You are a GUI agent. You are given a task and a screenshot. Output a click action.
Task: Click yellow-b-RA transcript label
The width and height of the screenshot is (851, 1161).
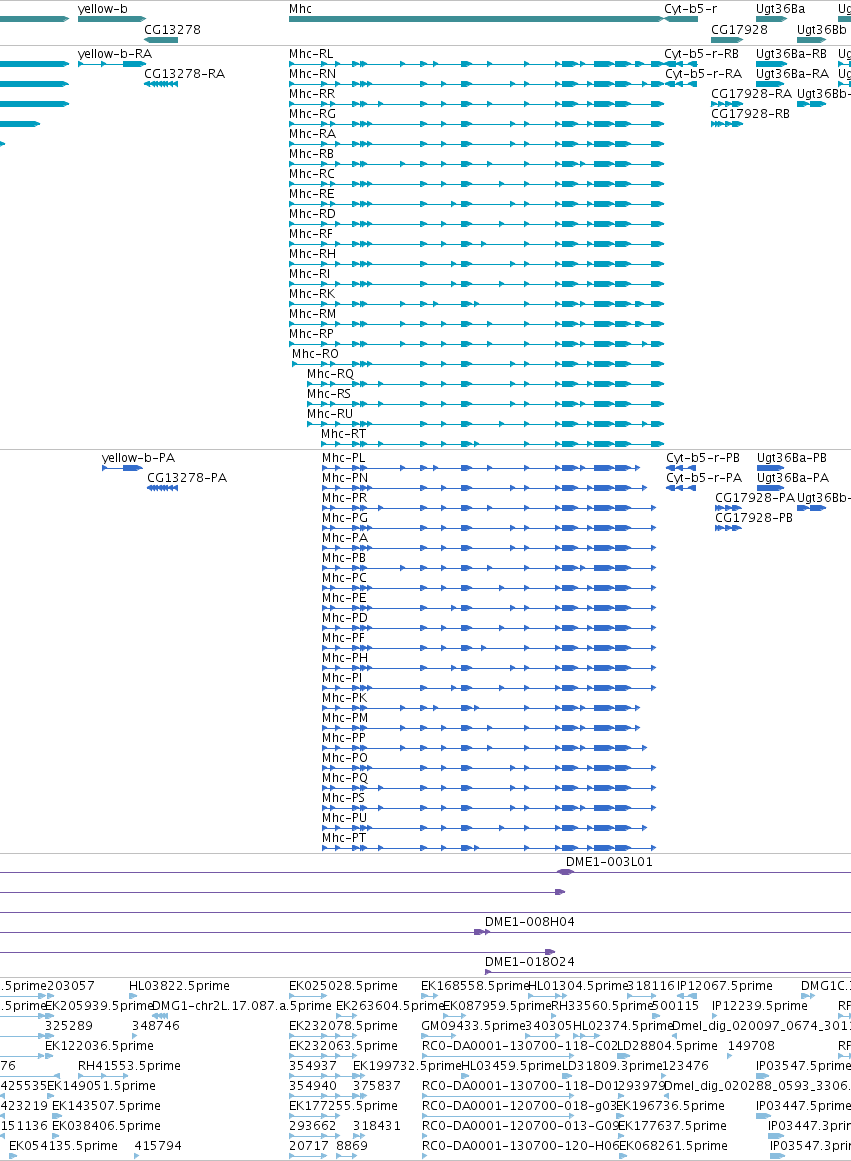(115, 54)
